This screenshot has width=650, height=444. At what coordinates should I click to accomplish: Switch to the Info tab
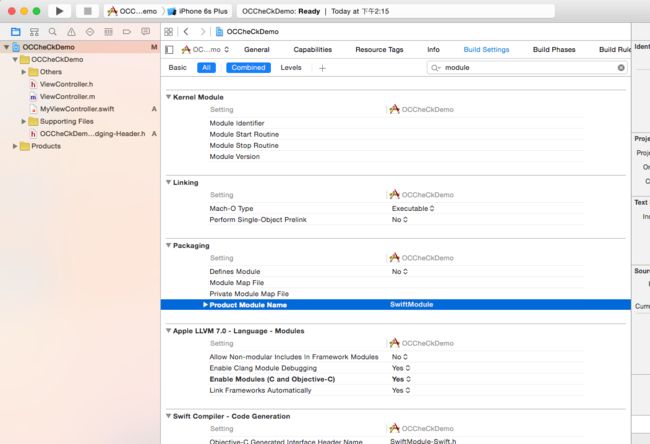[433, 50]
